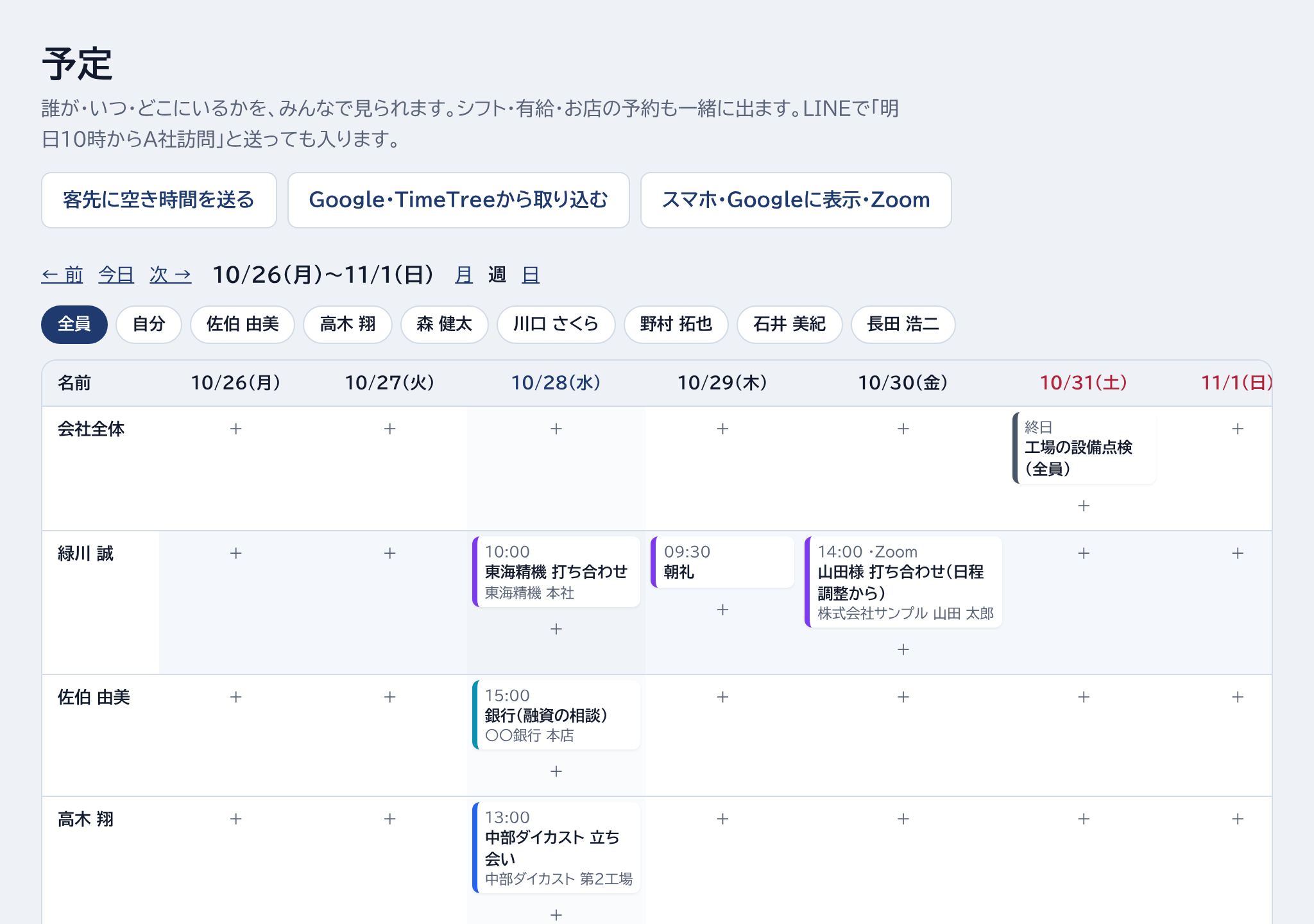Click 客先に空き時間を送る button

[159, 200]
